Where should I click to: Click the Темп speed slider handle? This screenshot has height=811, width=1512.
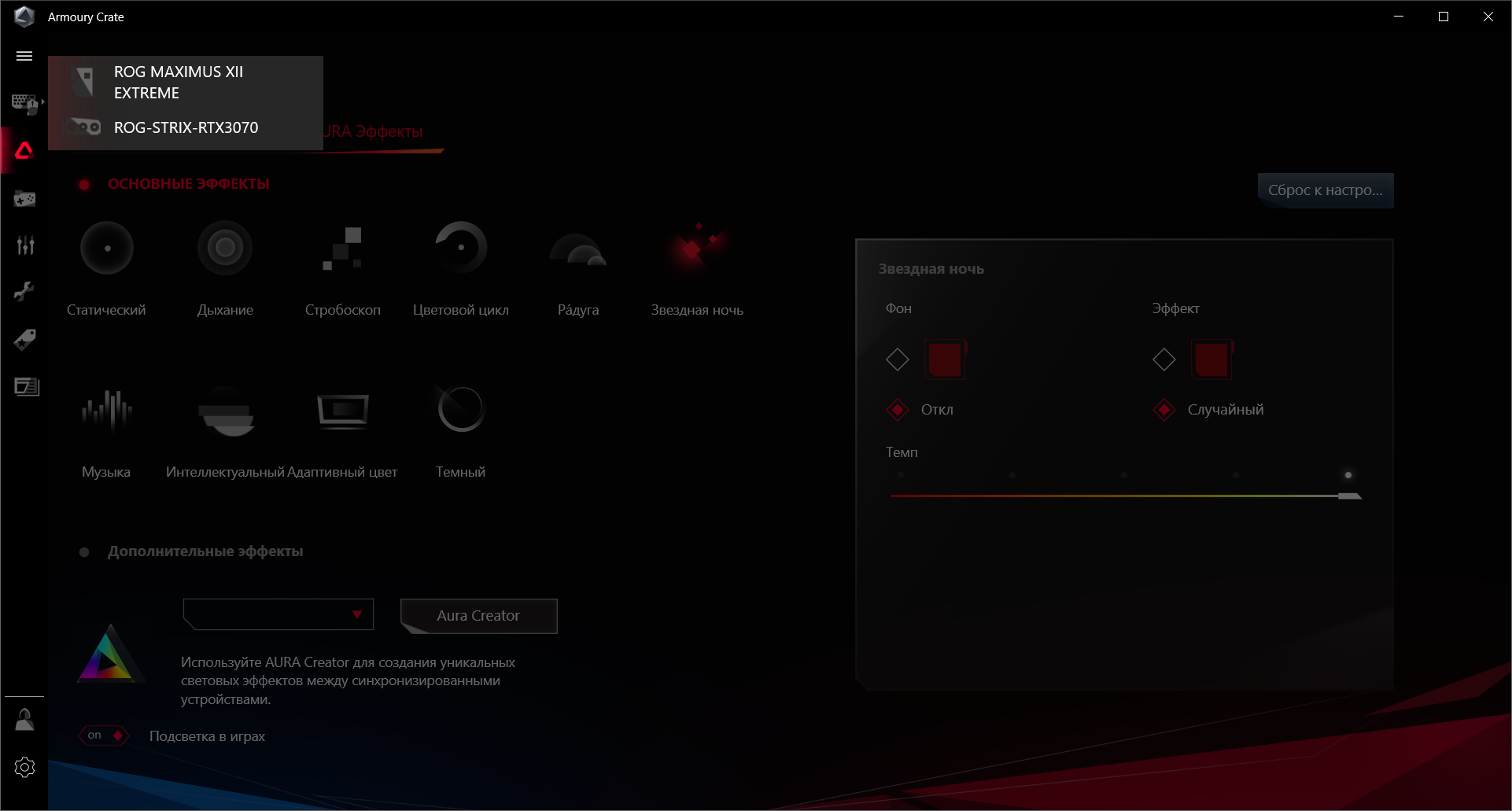point(1349,496)
